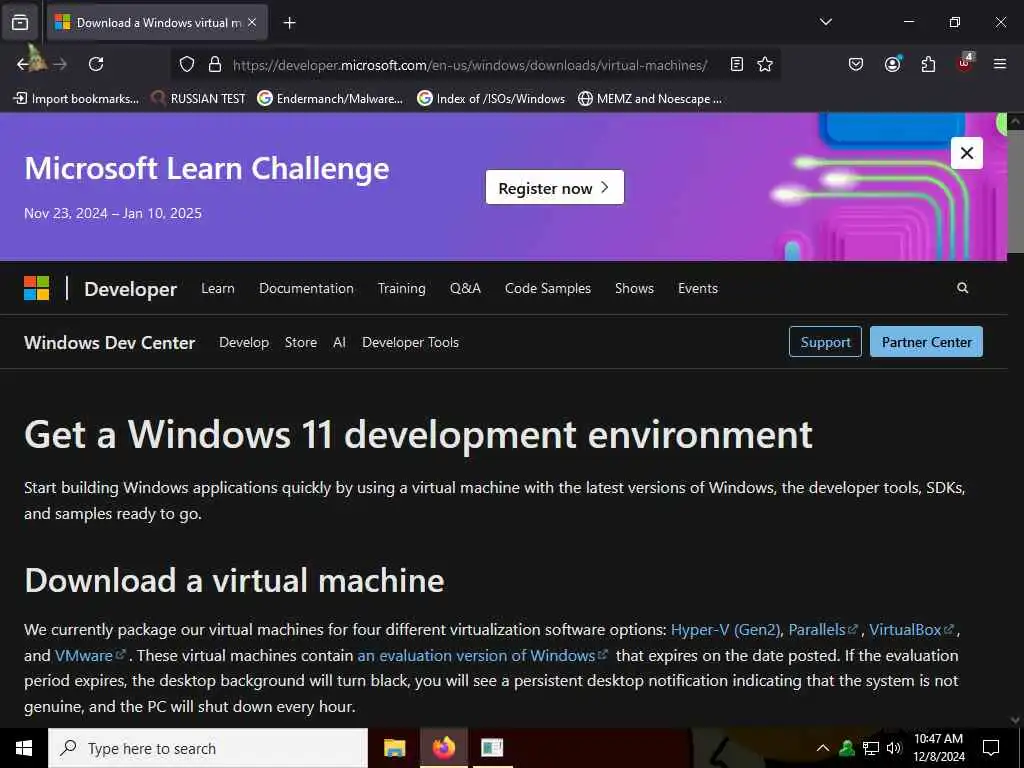
Task: Open Firefox account icon
Action: 892,64
